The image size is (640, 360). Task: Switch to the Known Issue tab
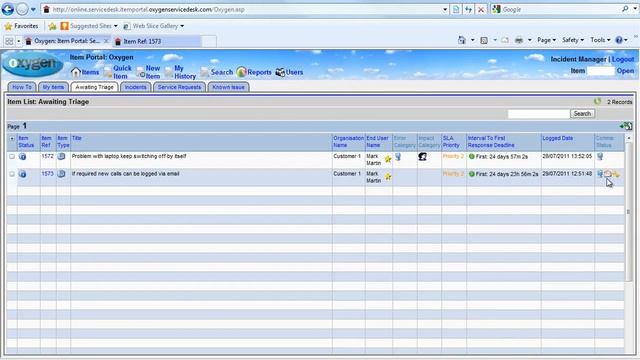click(x=228, y=87)
